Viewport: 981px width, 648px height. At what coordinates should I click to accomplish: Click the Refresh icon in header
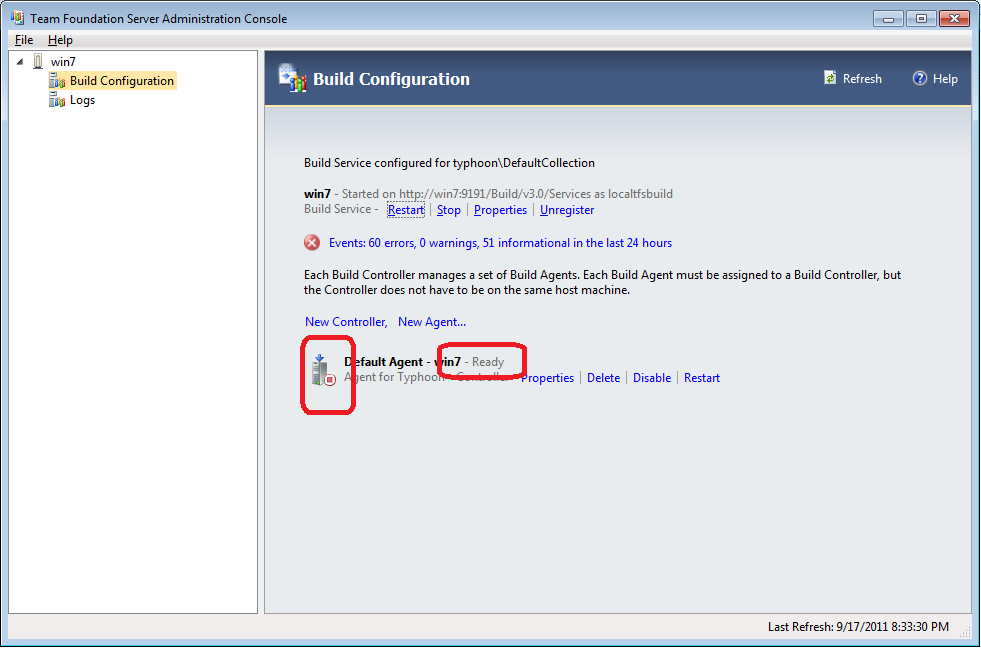click(x=830, y=78)
